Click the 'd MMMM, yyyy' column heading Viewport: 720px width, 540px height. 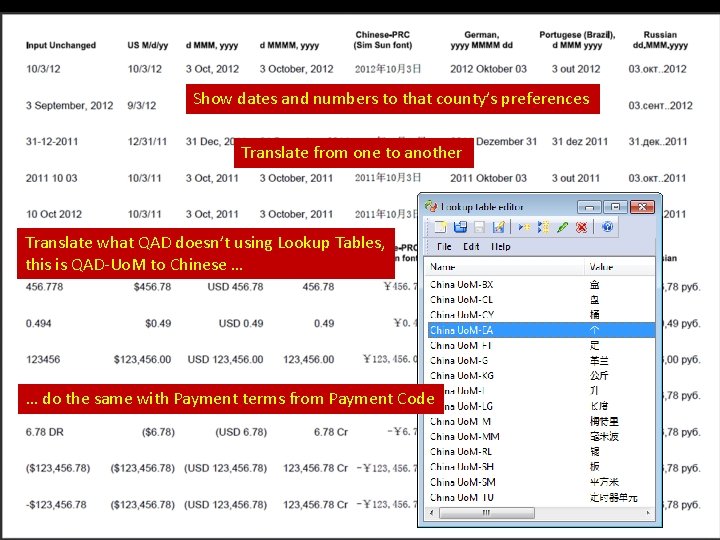[x=289, y=45]
